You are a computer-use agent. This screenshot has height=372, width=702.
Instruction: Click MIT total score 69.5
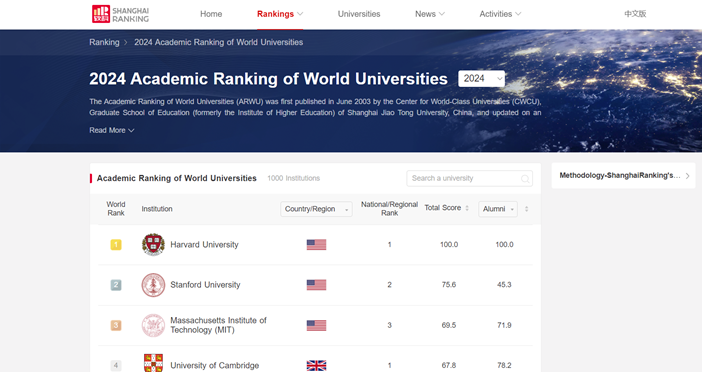coord(449,325)
